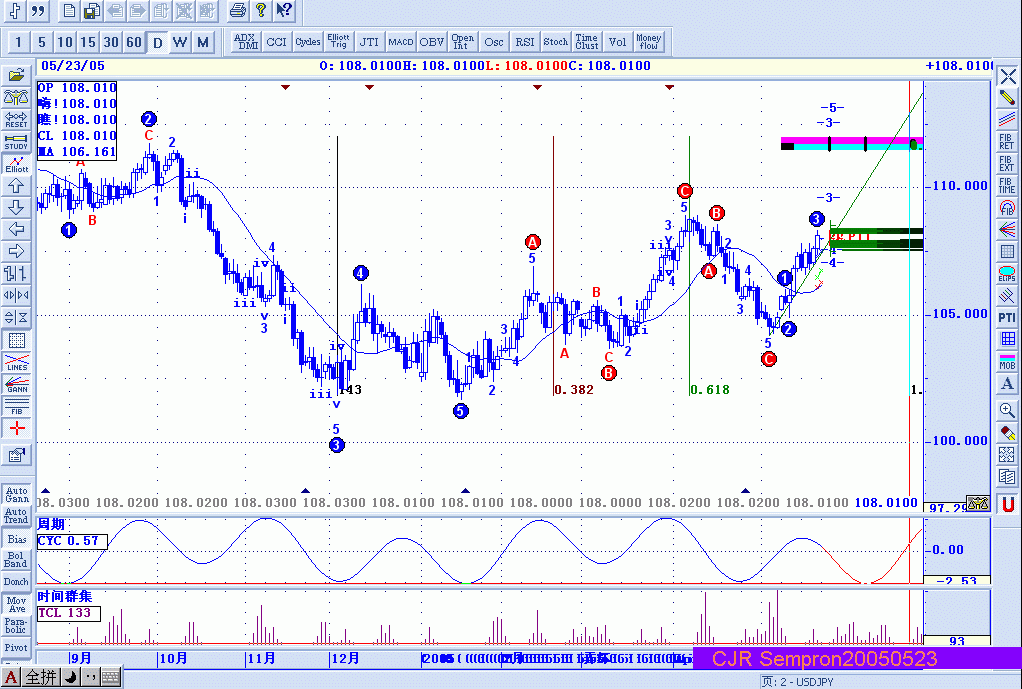The height and width of the screenshot is (689, 1022).
Task: Select the FIB TIME tool
Action: coord(1007,185)
